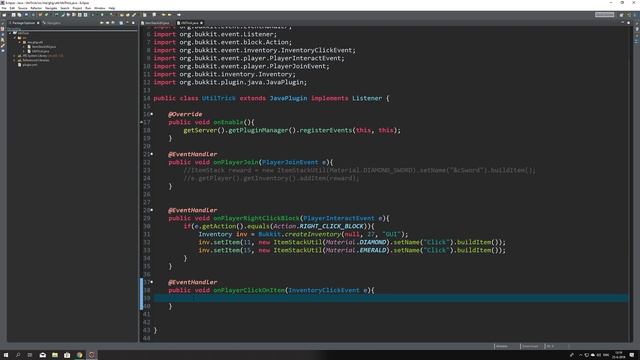Viewport: 640px width, 360px height.
Task: Click class name UtilTrick in declaration
Action: [218, 98]
